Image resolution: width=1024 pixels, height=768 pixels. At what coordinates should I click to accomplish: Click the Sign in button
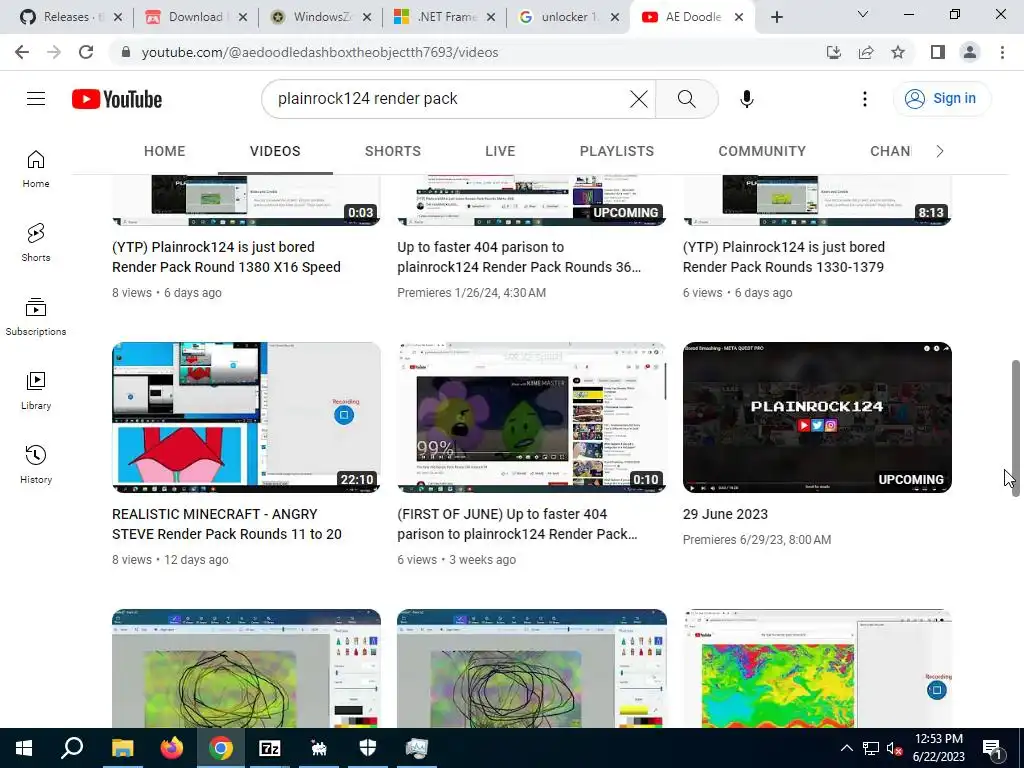[x=941, y=99]
